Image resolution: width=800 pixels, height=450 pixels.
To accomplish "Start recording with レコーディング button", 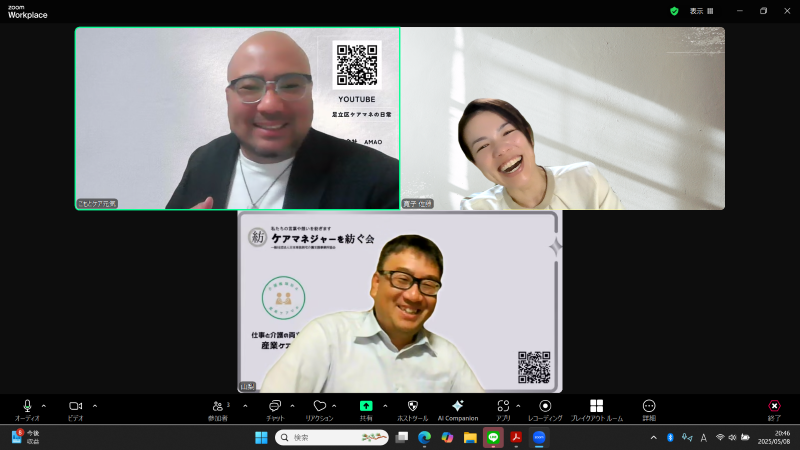I will (545, 406).
